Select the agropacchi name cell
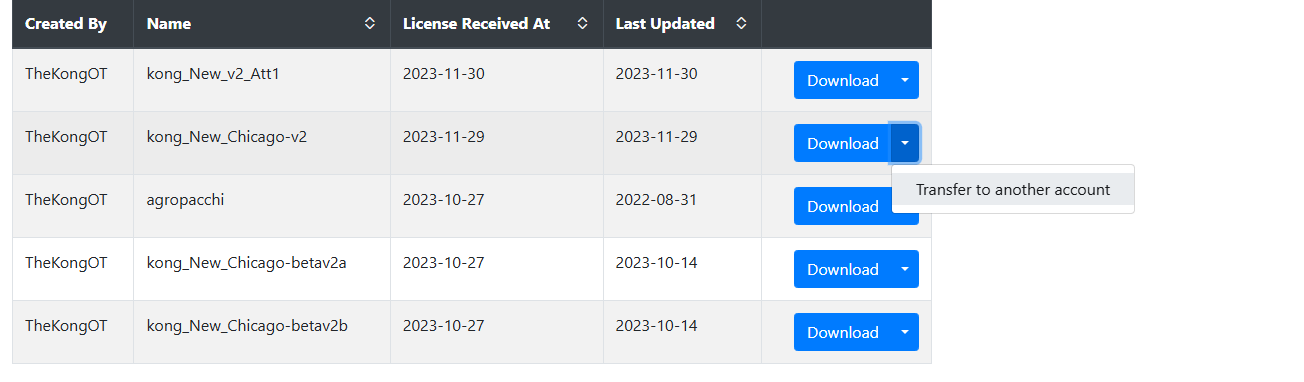Image resolution: width=1304 pixels, height=382 pixels. [262, 206]
